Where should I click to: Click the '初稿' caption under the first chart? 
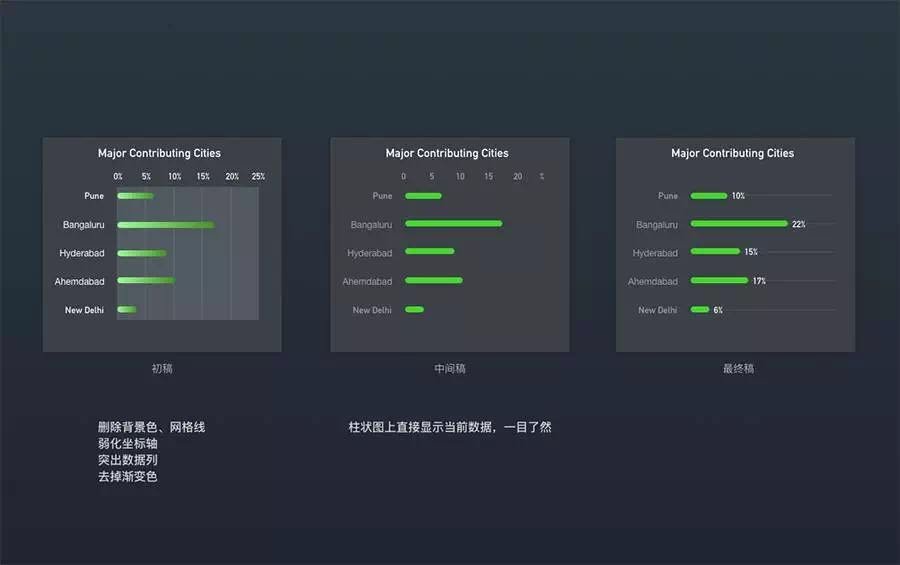pos(162,369)
